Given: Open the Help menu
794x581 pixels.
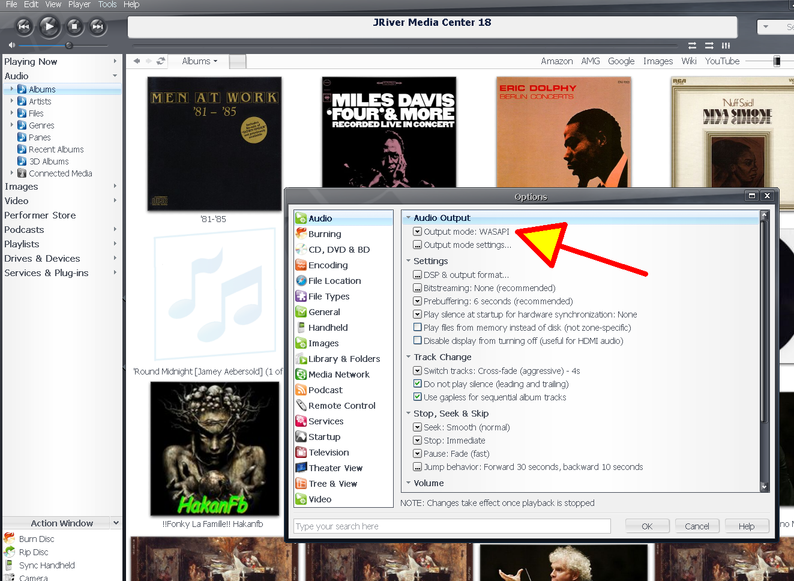Looking at the screenshot, I should point(131,5).
